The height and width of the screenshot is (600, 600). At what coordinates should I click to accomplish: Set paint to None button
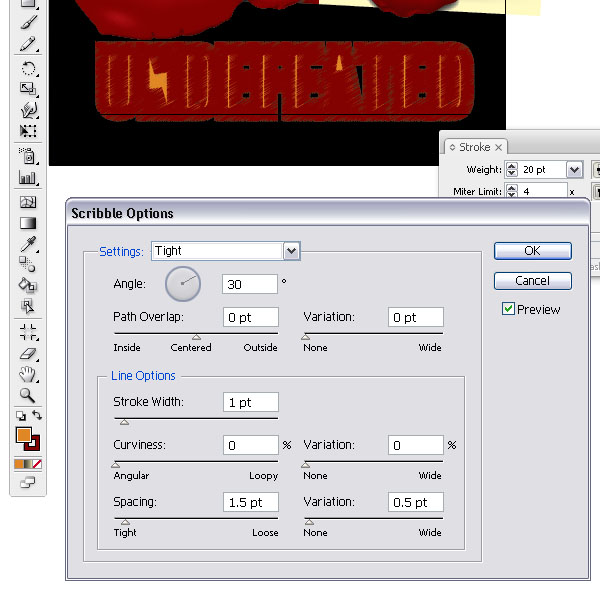tap(37, 464)
